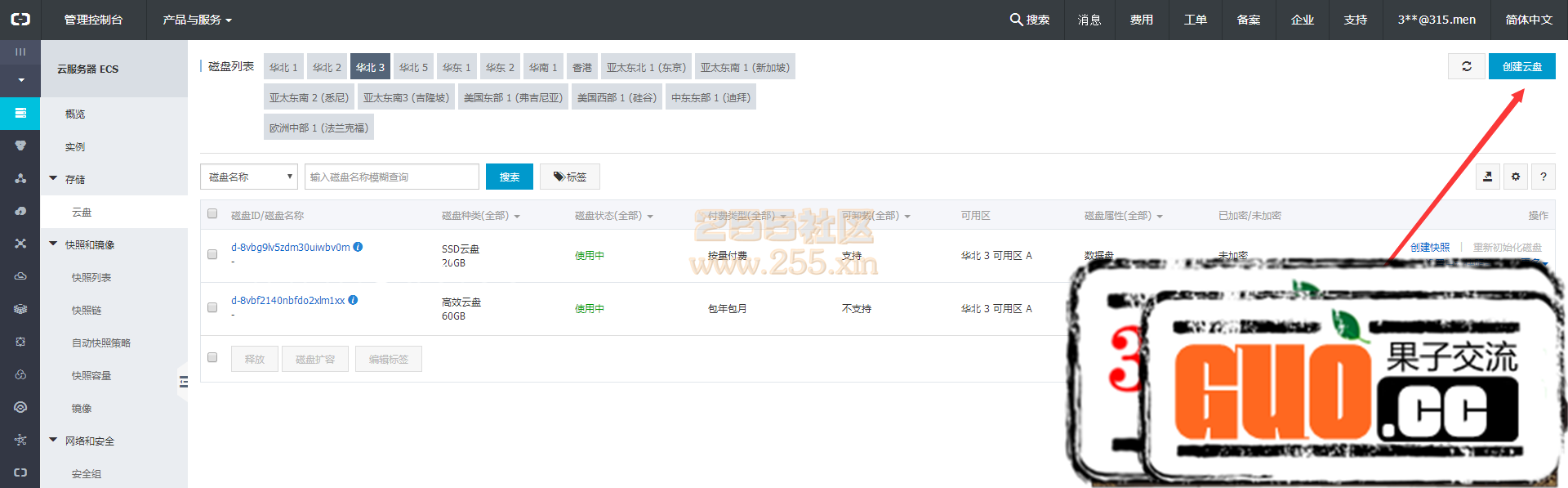Check the box for 高效云盘 disk row
This screenshot has width=1568, height=488.
click(x=212, y=308)
